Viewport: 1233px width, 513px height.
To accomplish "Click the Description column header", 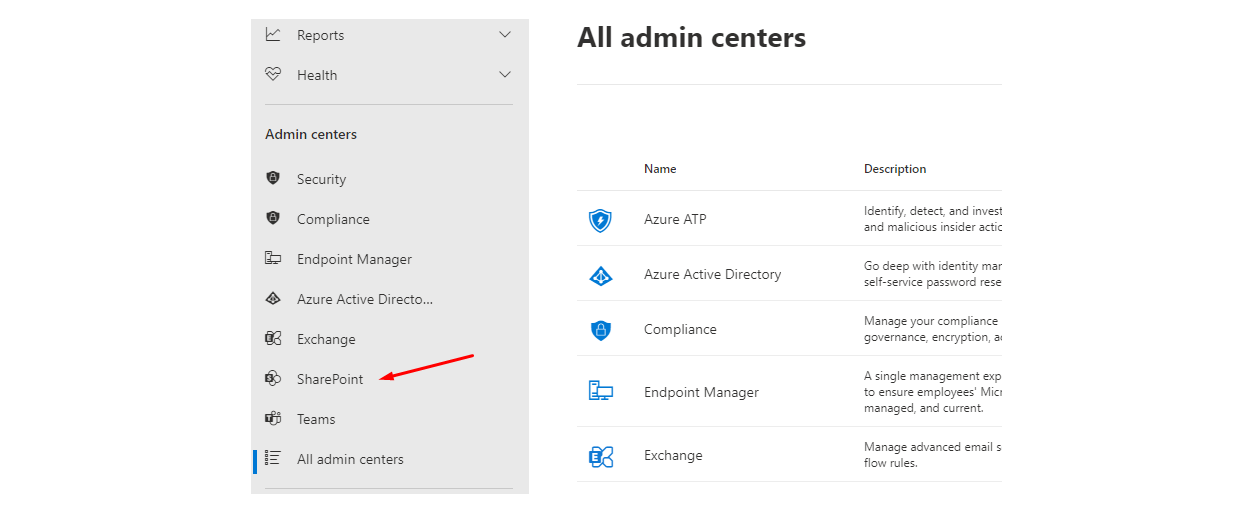I will click(895, 169).
